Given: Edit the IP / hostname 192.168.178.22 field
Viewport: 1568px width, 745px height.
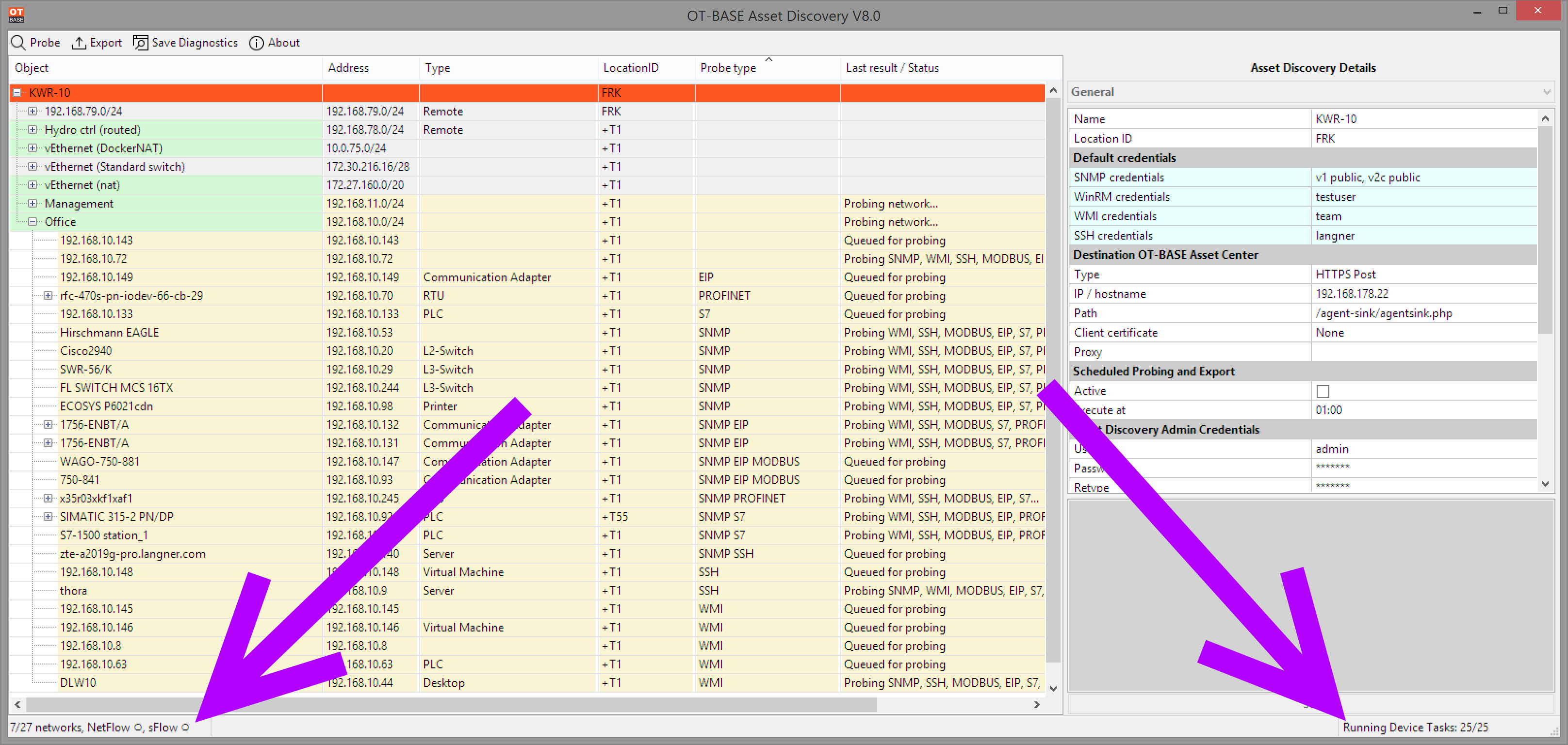Looking at the screenshot, I should [1424, 293].
